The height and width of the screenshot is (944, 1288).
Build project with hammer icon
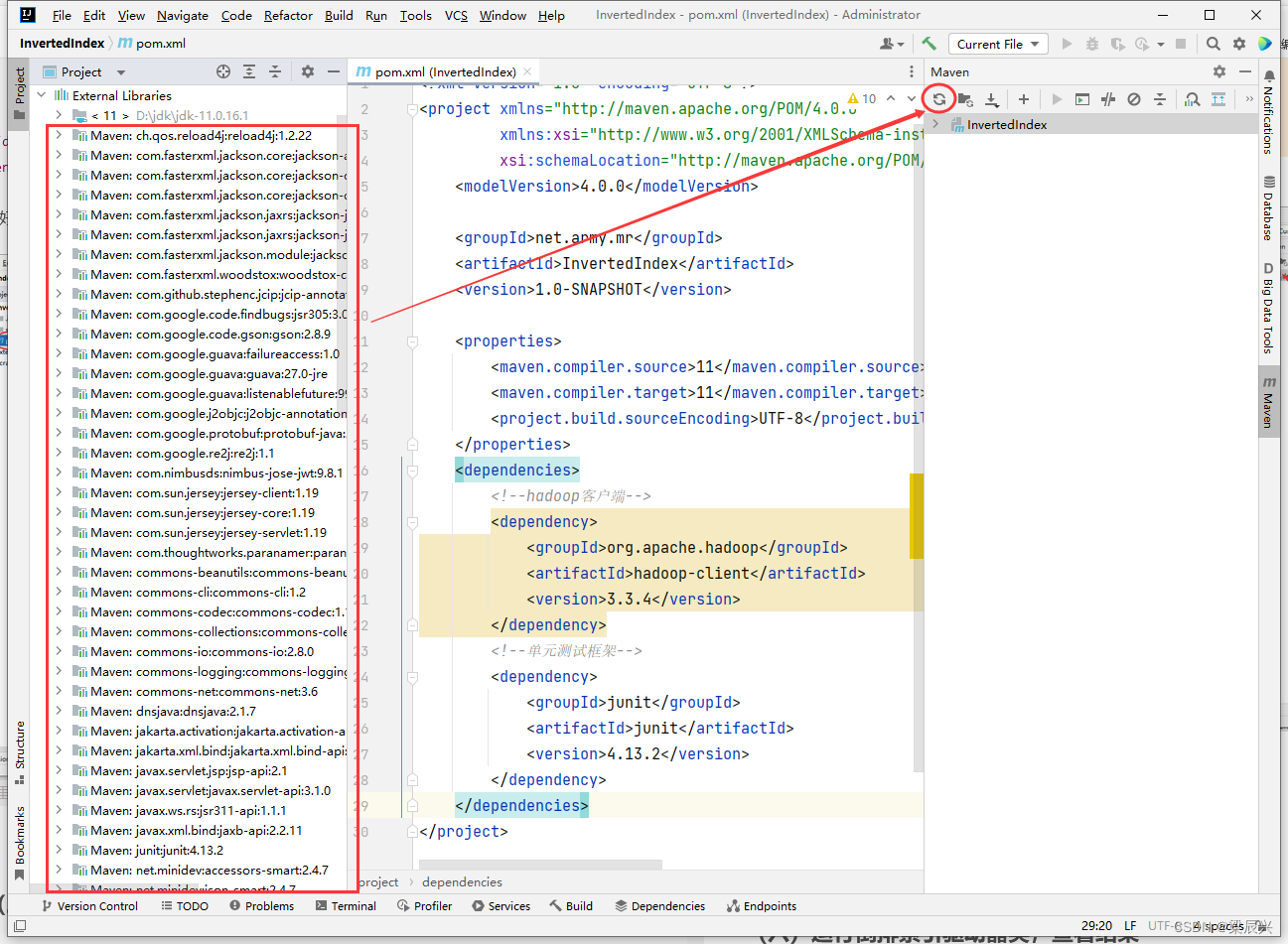tap(930, 44)
